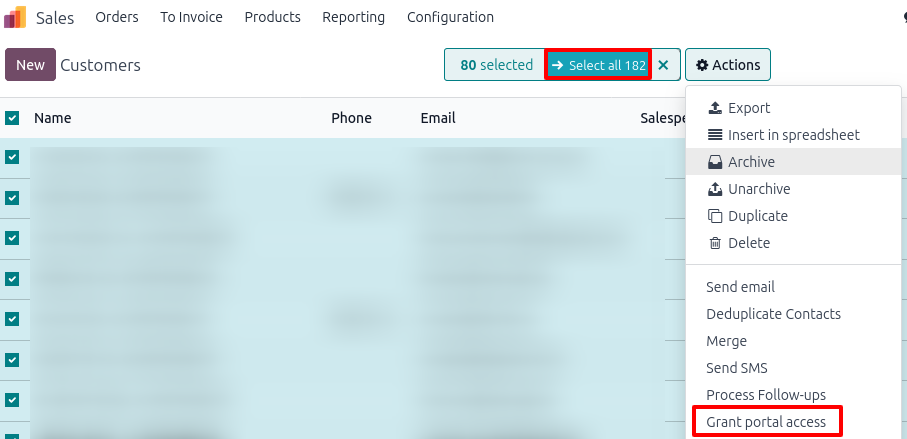Screen dimensions: 907x439
Task: Click the Insert in spreadsheet icon
Action: pos(714,135)
